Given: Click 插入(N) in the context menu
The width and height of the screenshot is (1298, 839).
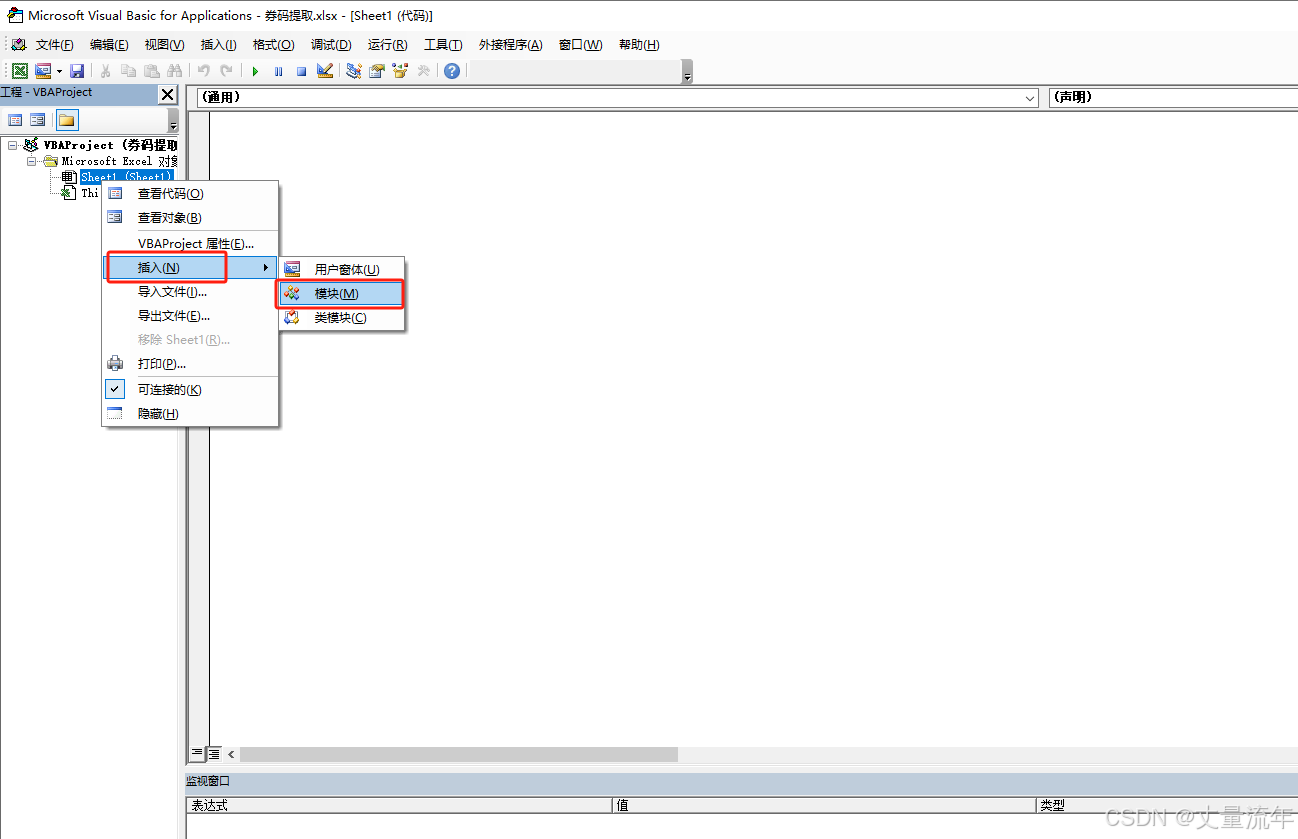Looking at the screenshot, I should click(x=190, y=268).
